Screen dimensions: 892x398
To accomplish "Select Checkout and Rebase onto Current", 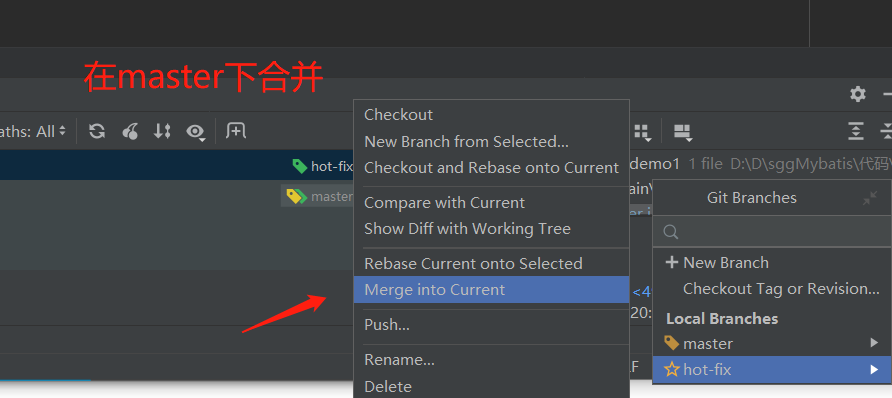I will pos(492,168).
